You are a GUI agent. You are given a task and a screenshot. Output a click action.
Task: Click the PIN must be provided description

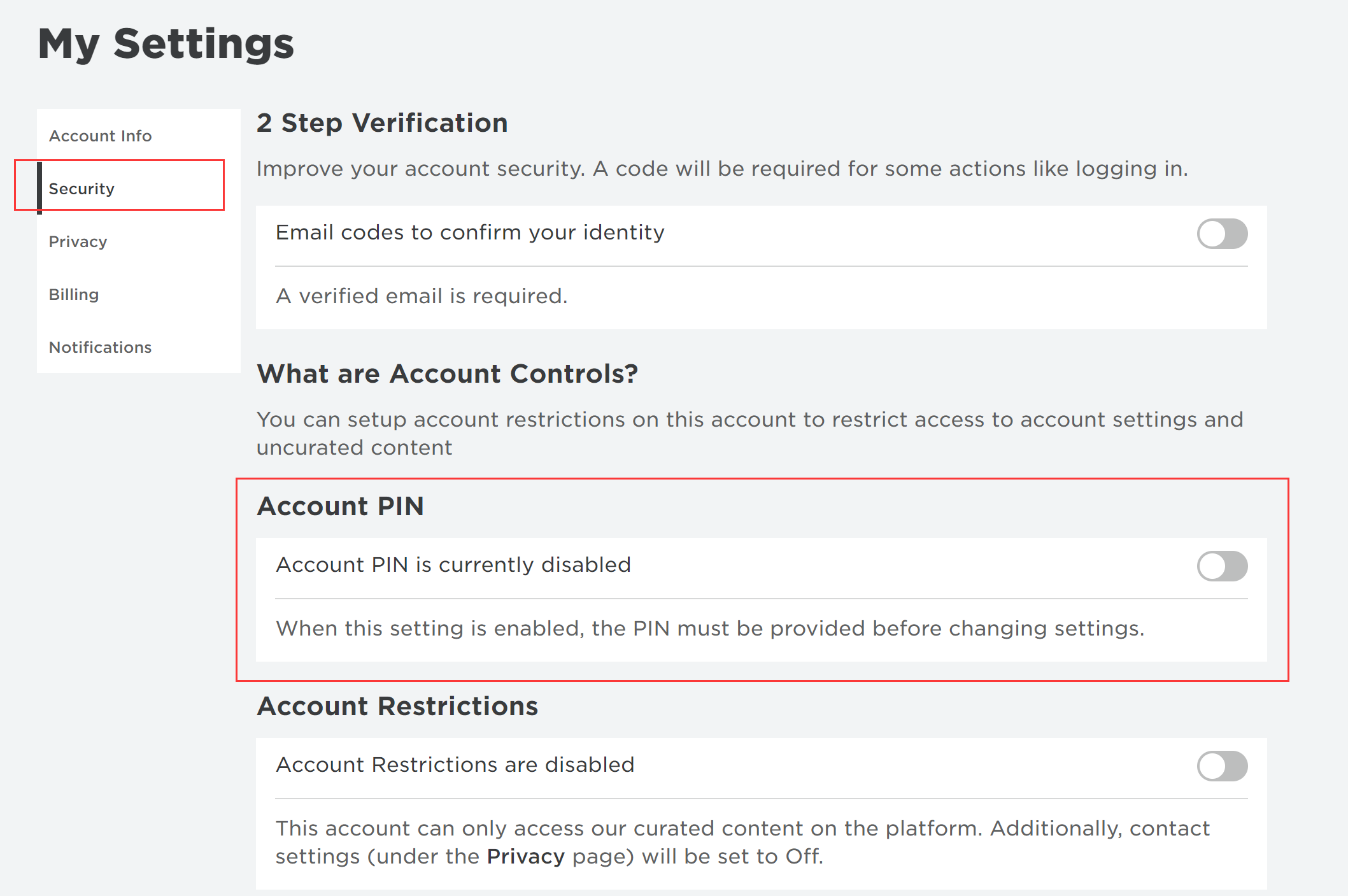click(x=710, y=629)
